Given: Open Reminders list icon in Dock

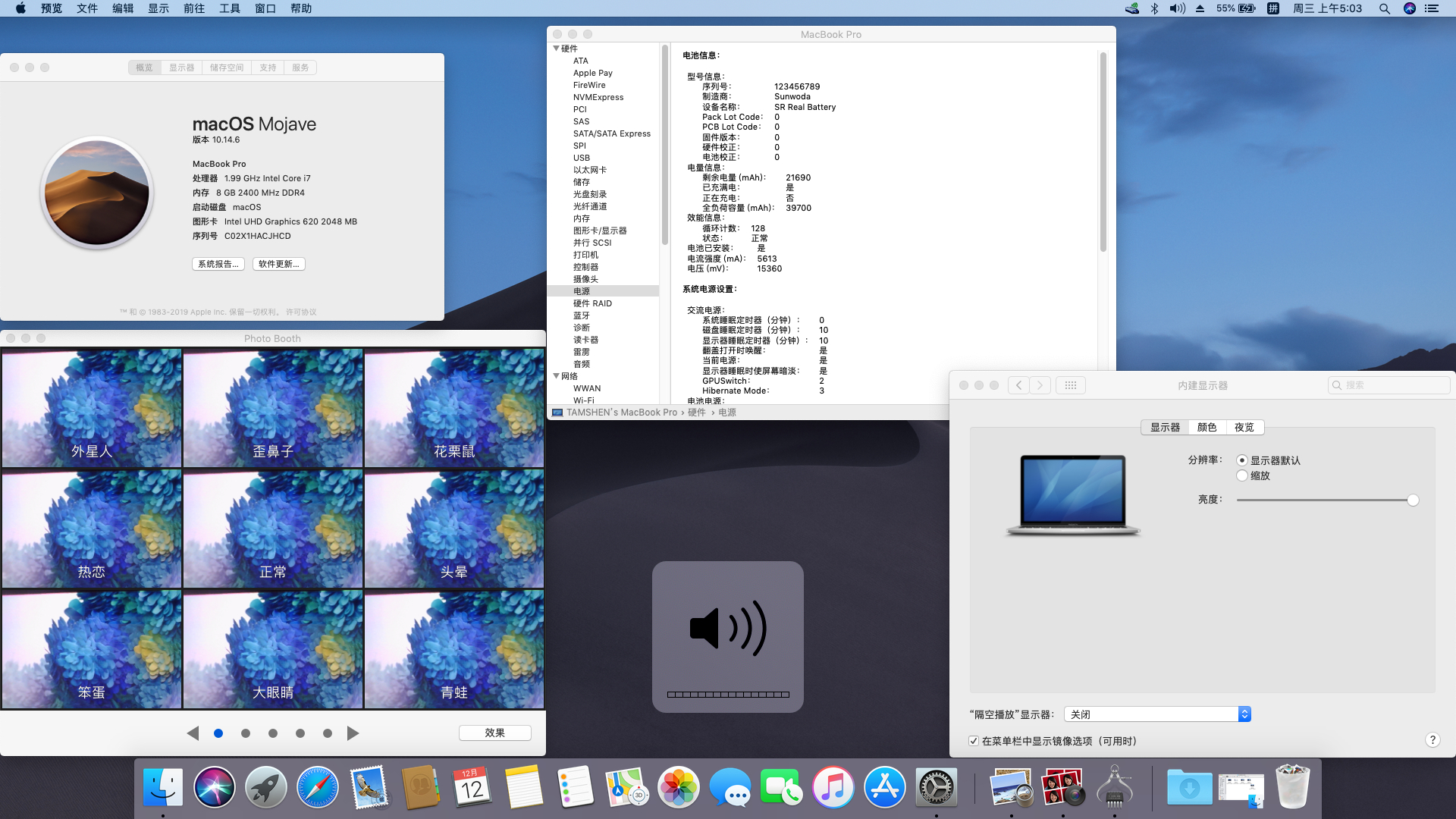Looking at the screenshot, I should pyautogui.click(x=575, y=787).
